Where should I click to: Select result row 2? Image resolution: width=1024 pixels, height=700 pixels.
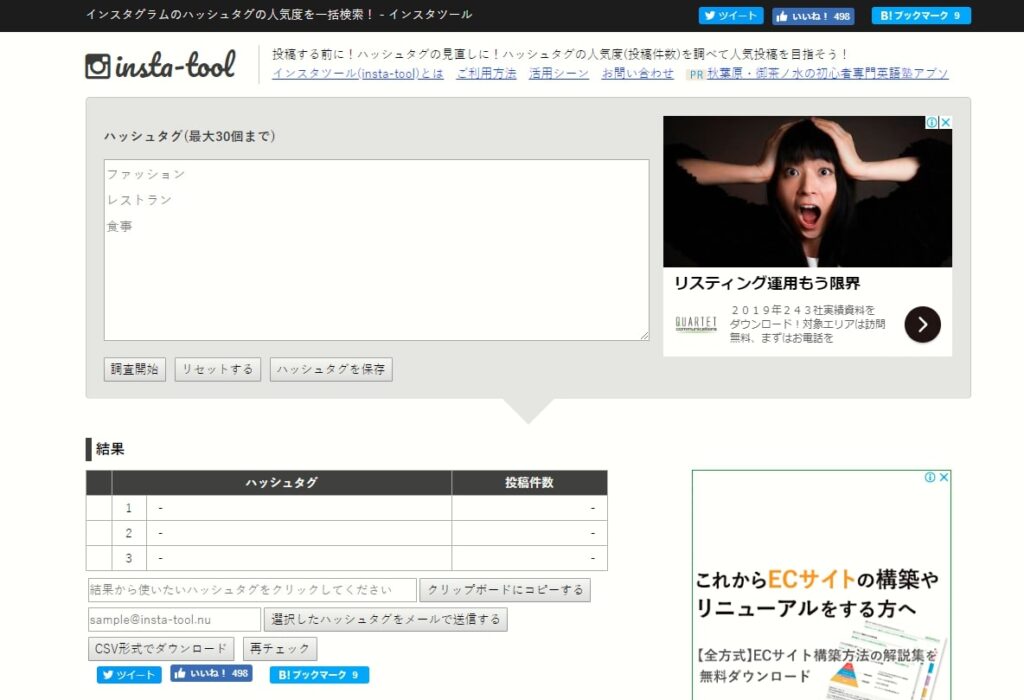pyautogui.click(x=347, y=533)
